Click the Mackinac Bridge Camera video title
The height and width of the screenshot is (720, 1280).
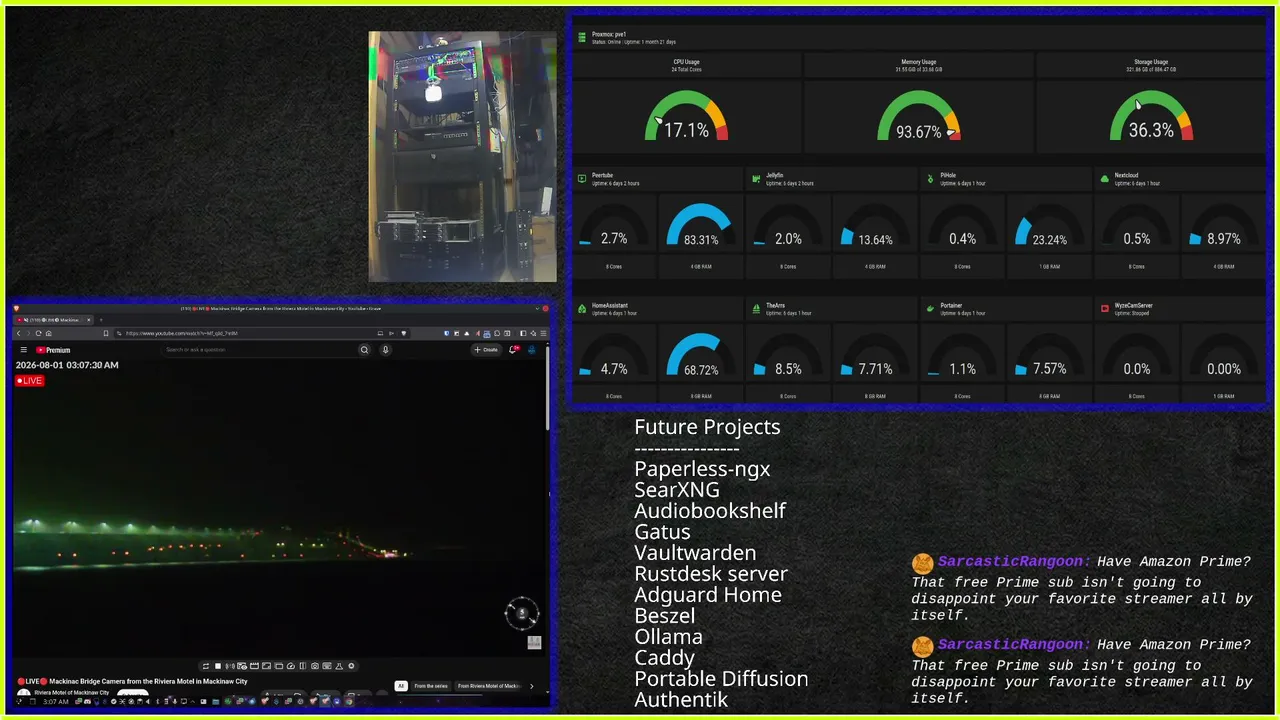[132, 681]
